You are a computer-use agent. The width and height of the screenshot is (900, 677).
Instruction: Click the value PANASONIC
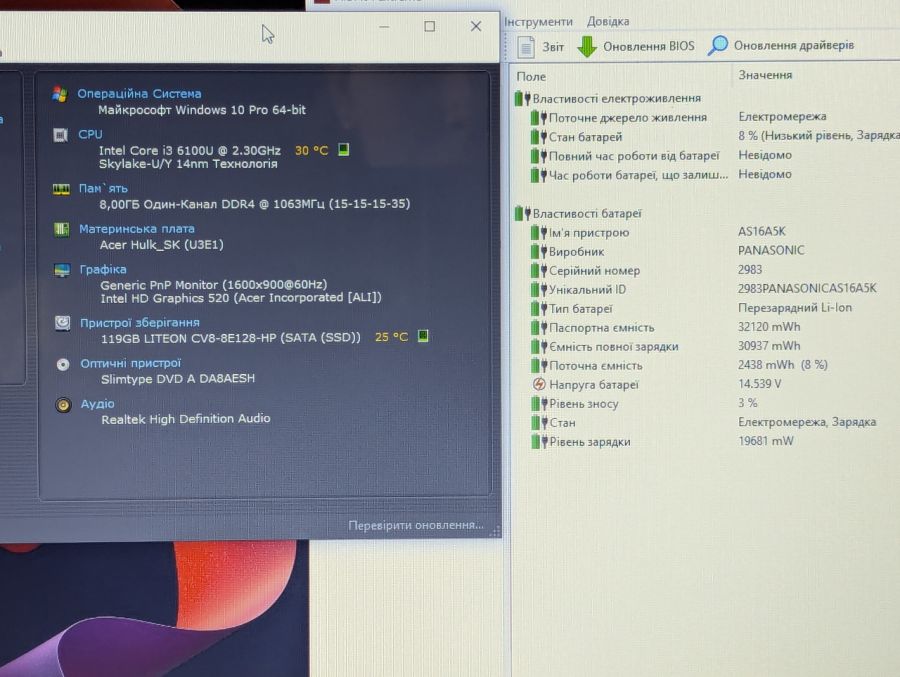tap(771, 250)
